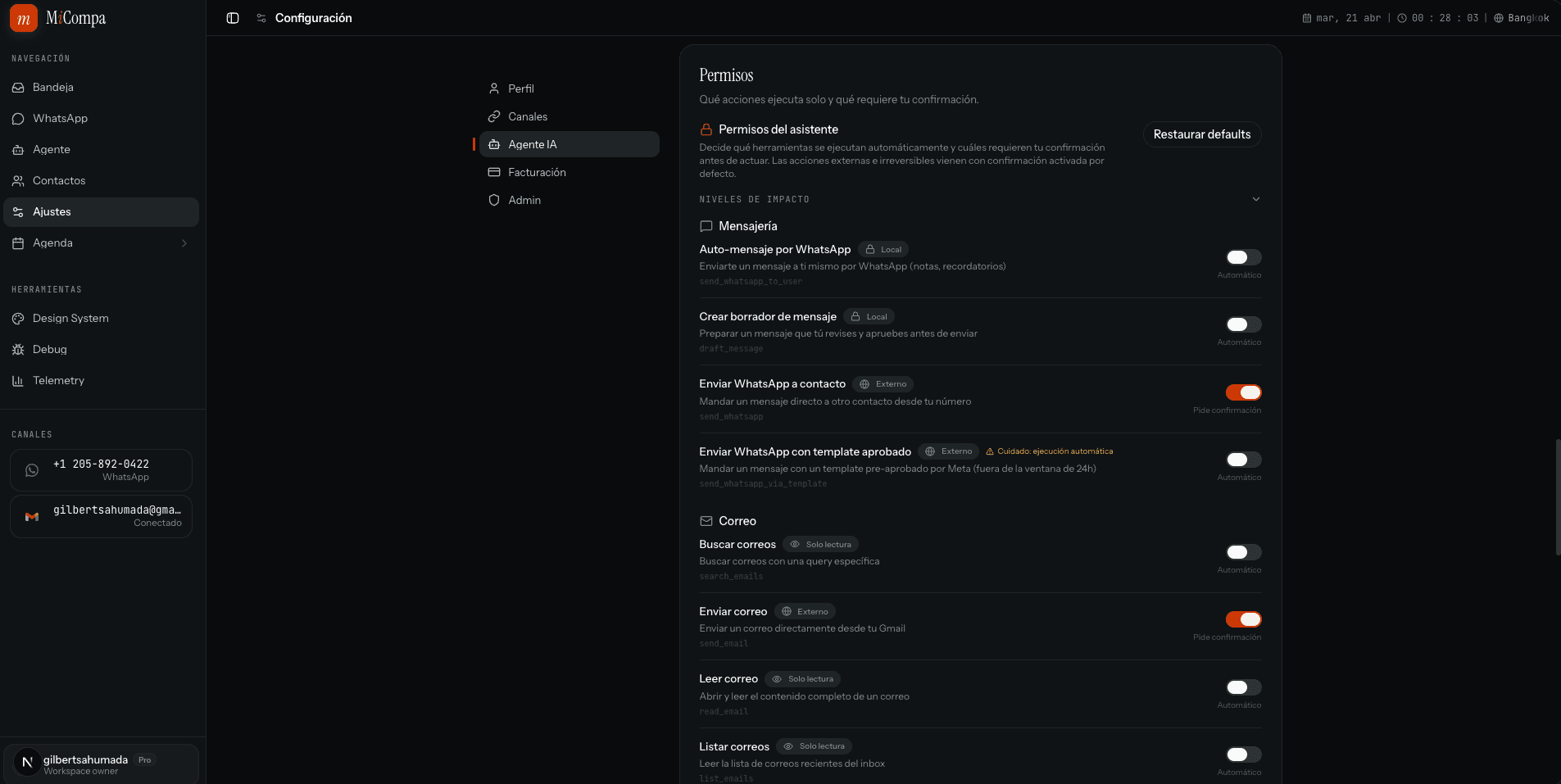Click the WhatsApp icon in channel card
The image size is (1561, 784).
click(32, 470)
